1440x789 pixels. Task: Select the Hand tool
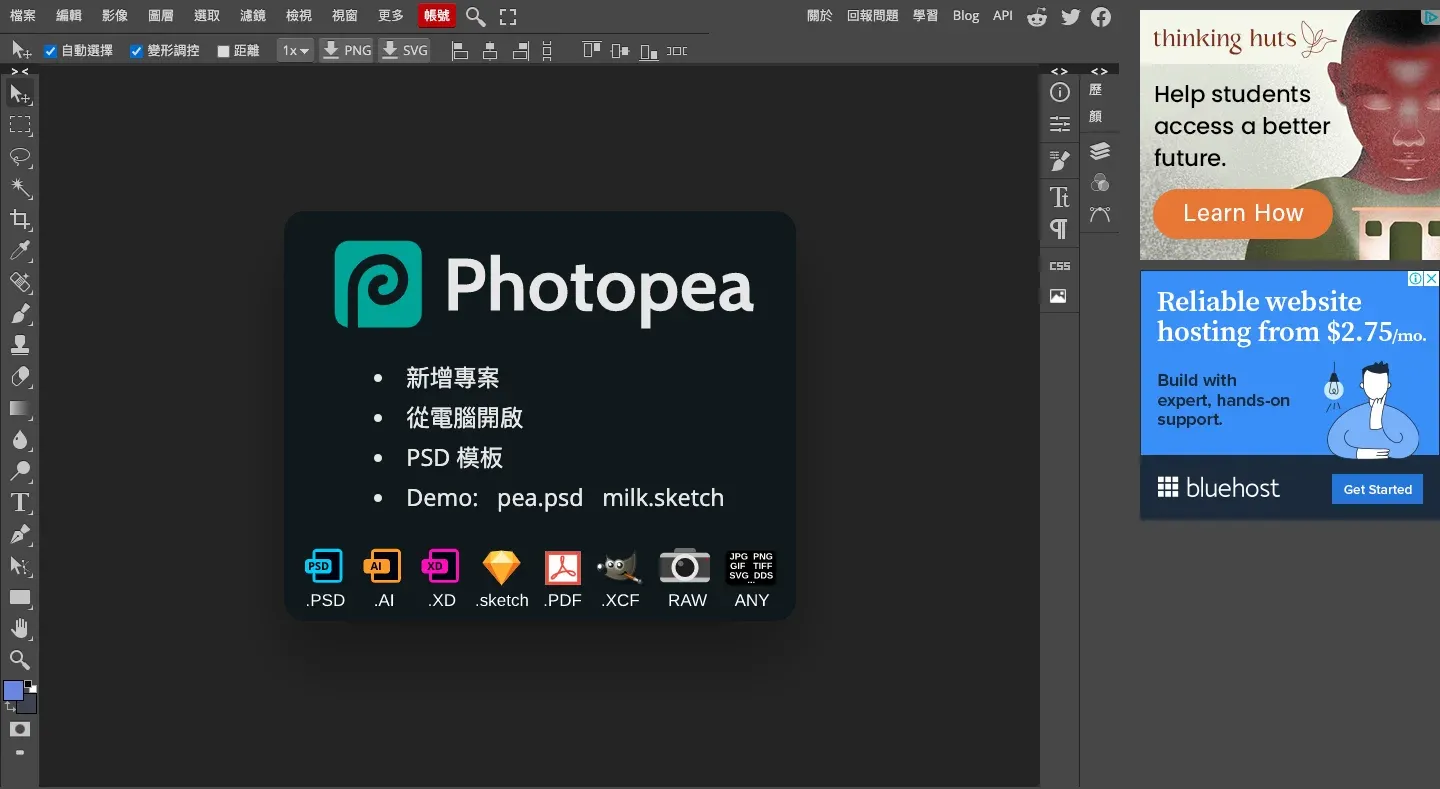[20, 628]
